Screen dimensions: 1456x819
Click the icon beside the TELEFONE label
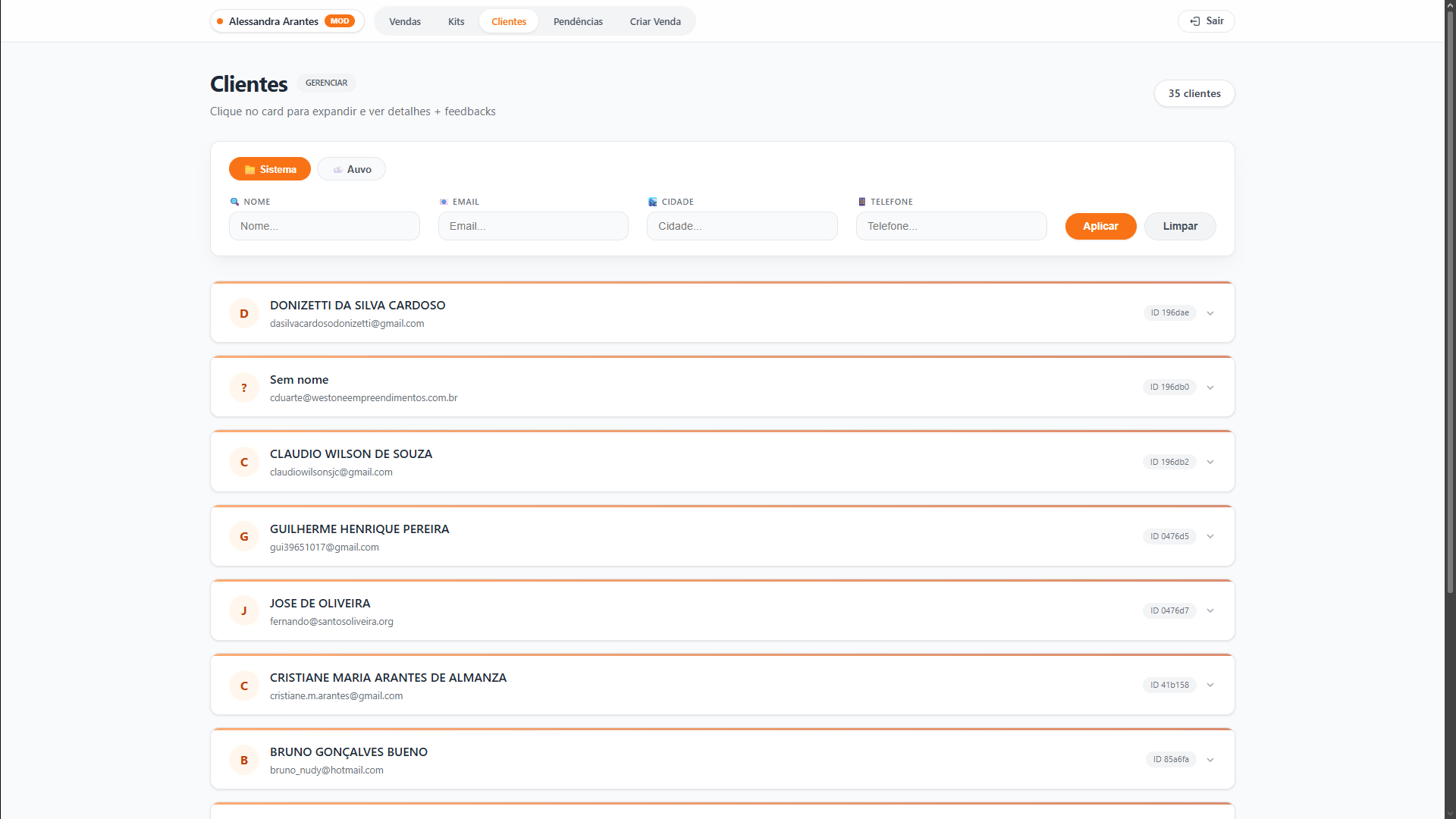coord(861,202)
